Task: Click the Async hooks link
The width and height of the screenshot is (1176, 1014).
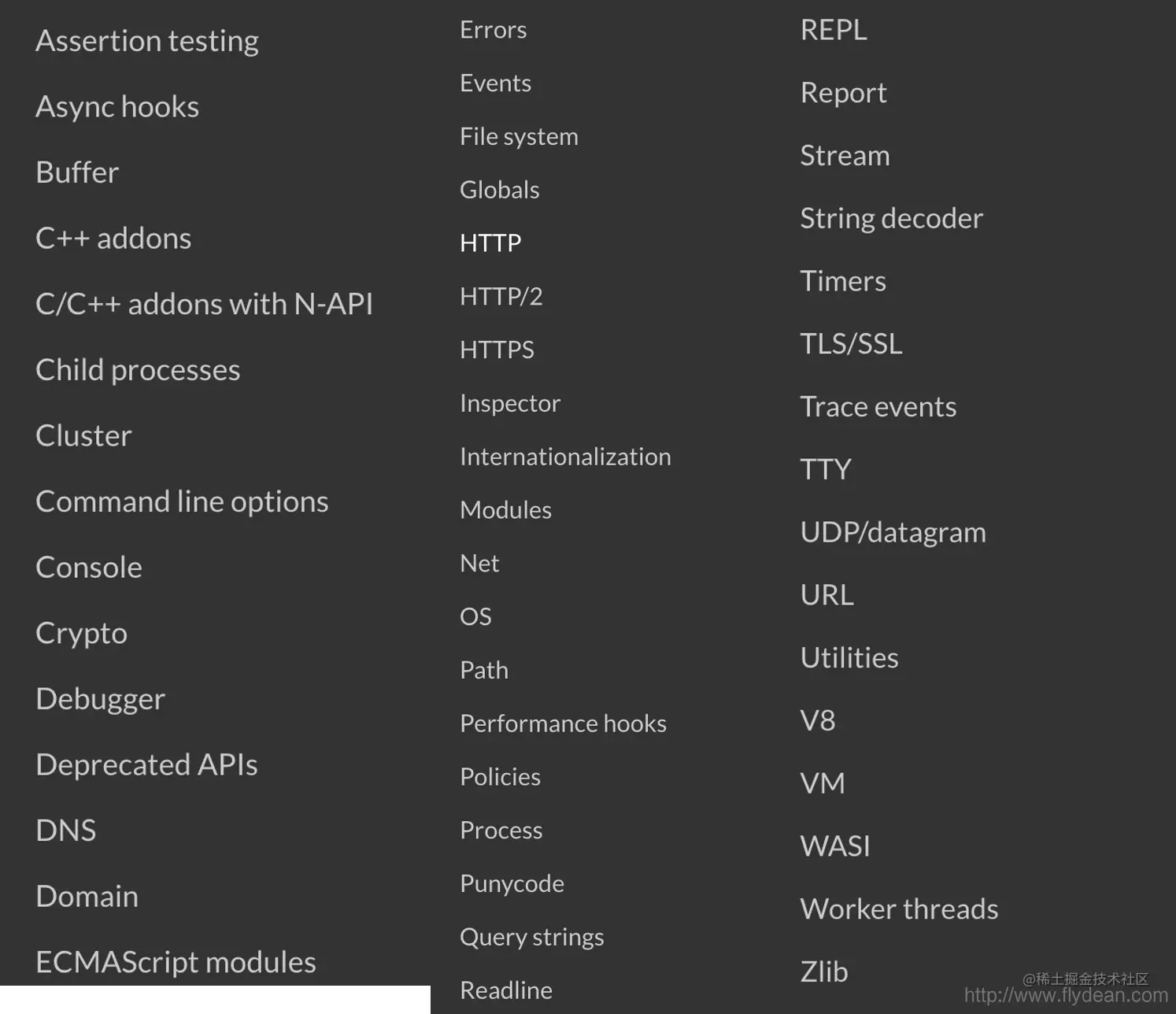Action: point(117,107)
